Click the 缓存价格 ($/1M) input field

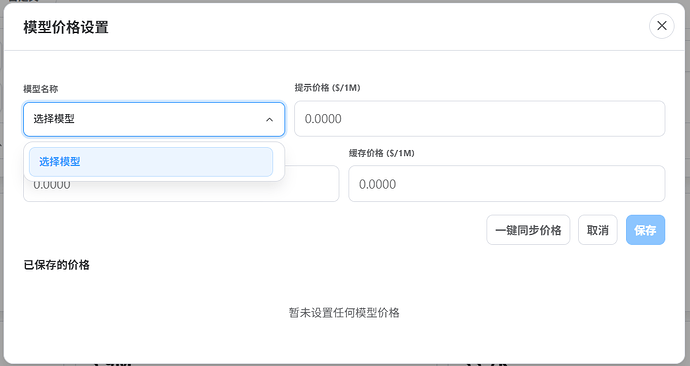pos(506,184)
